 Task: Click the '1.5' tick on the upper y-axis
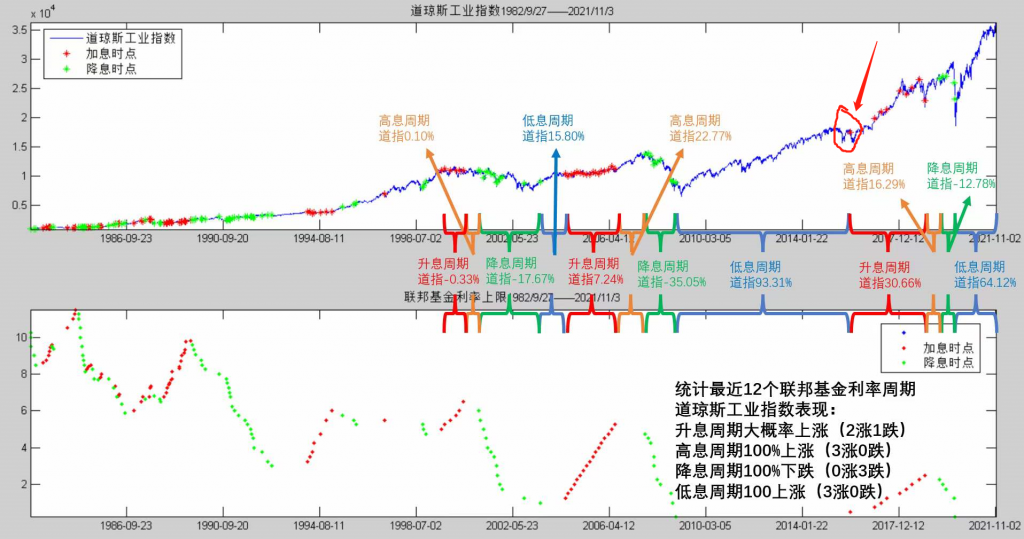pyautogui.click(x=20, y=147)
